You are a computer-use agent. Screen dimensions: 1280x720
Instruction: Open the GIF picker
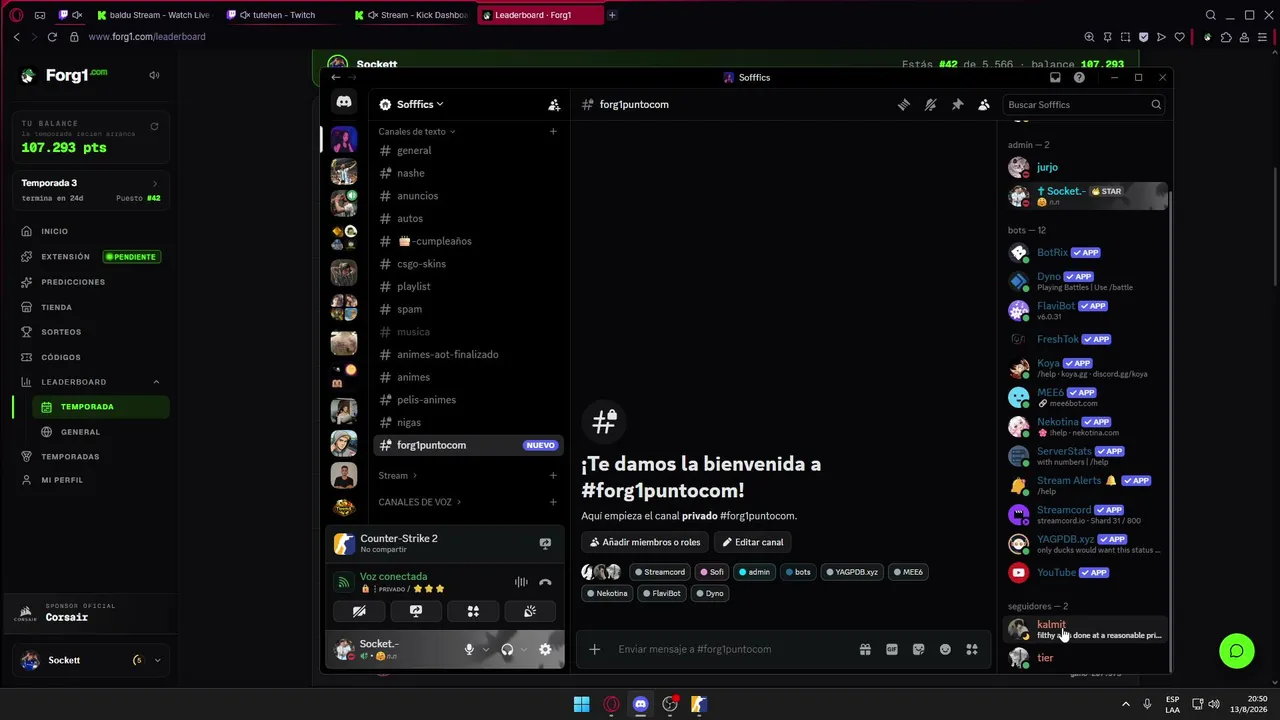point(892,649)
